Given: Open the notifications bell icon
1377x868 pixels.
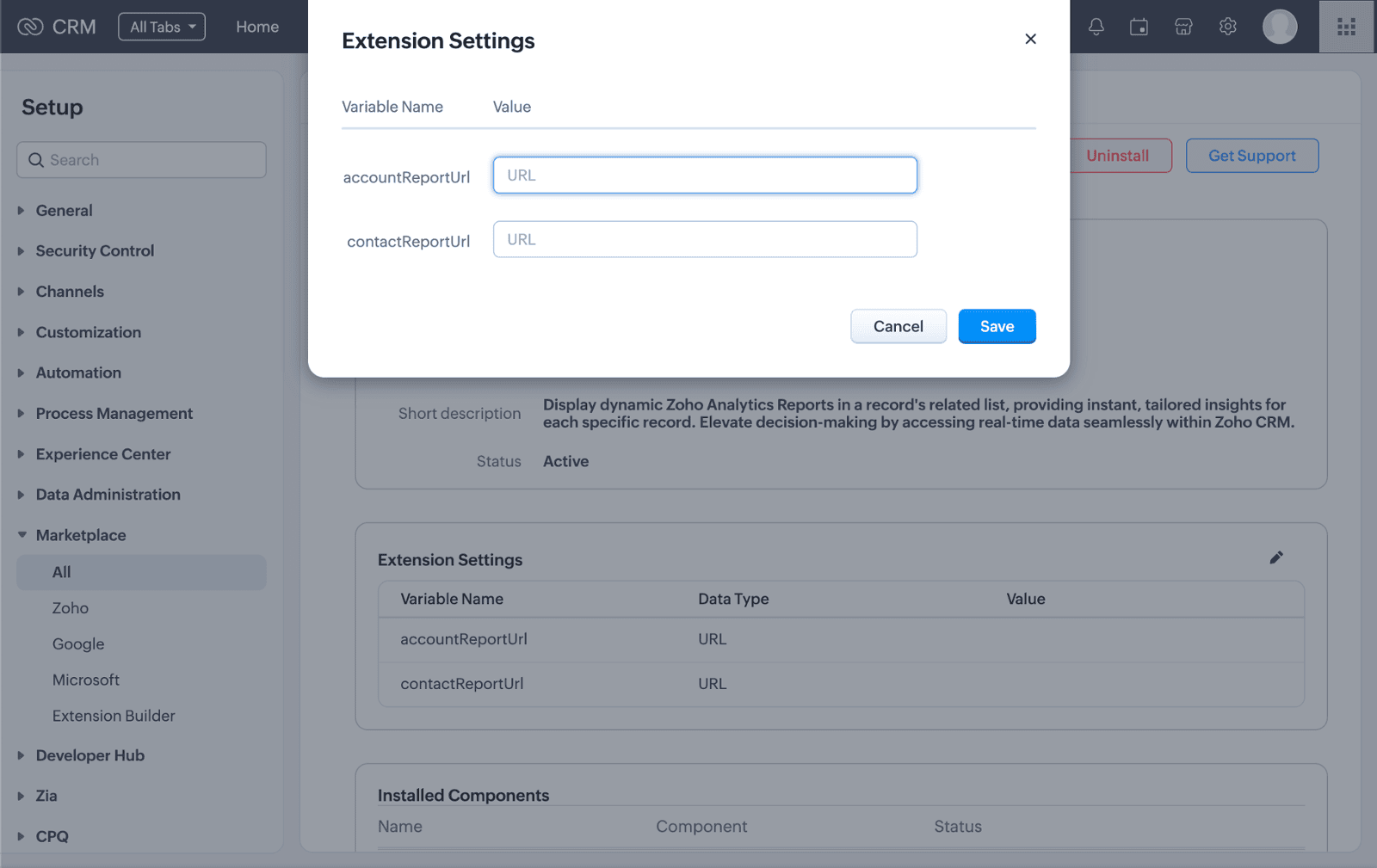Looking at the screenshot, I should coord(1096,27).
